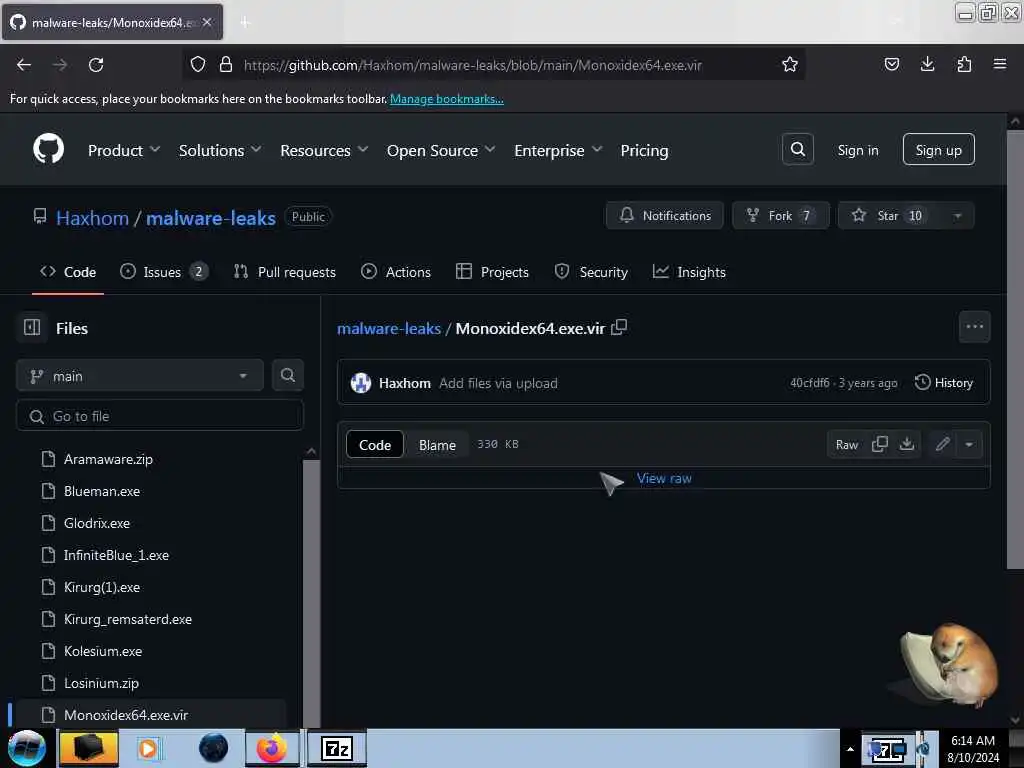The height and width of the screenshot is (768, 1024).
Task: Open Windows Start menu orb
Action: click(x=27, y=748)
